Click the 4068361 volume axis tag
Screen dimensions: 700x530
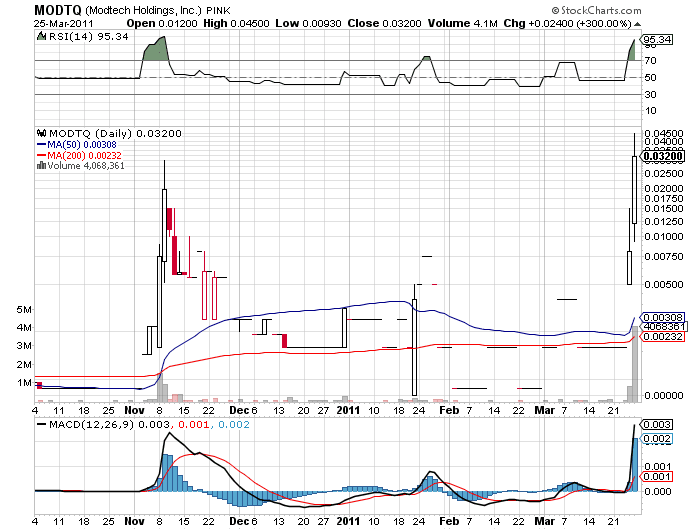click(x=664, y=327)
